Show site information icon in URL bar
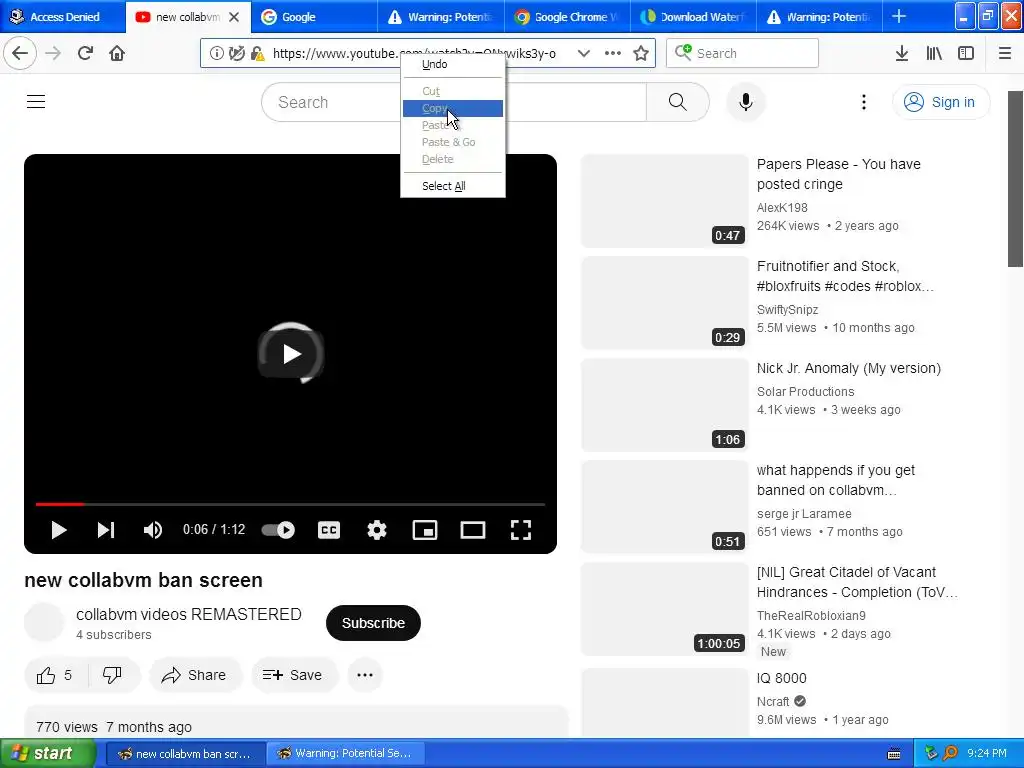 216,53
